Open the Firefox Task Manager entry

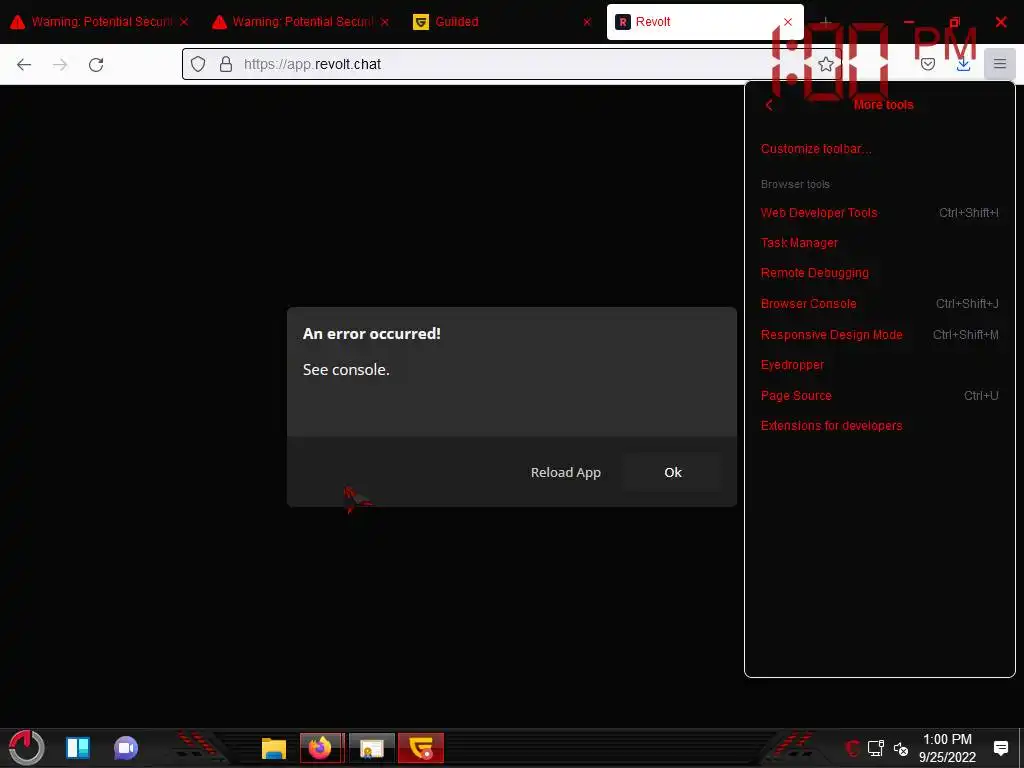(880, 242)
